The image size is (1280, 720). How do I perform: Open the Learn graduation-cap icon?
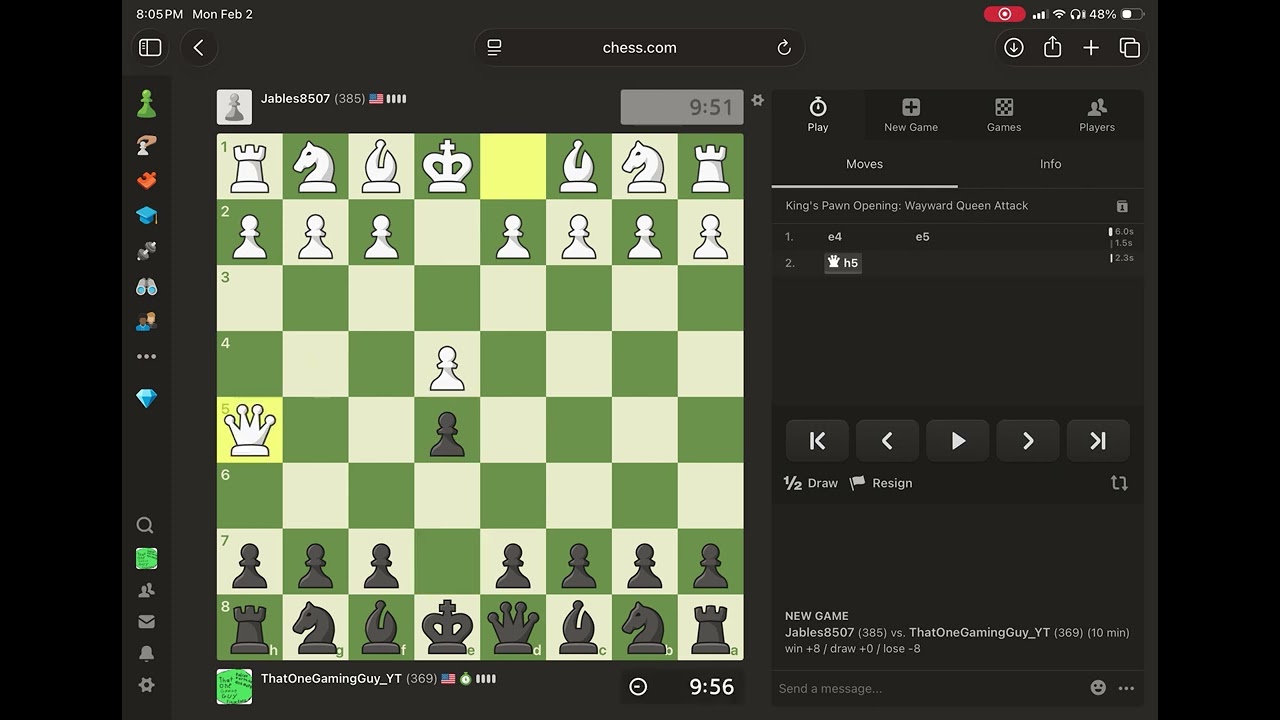tap(146, 215)
